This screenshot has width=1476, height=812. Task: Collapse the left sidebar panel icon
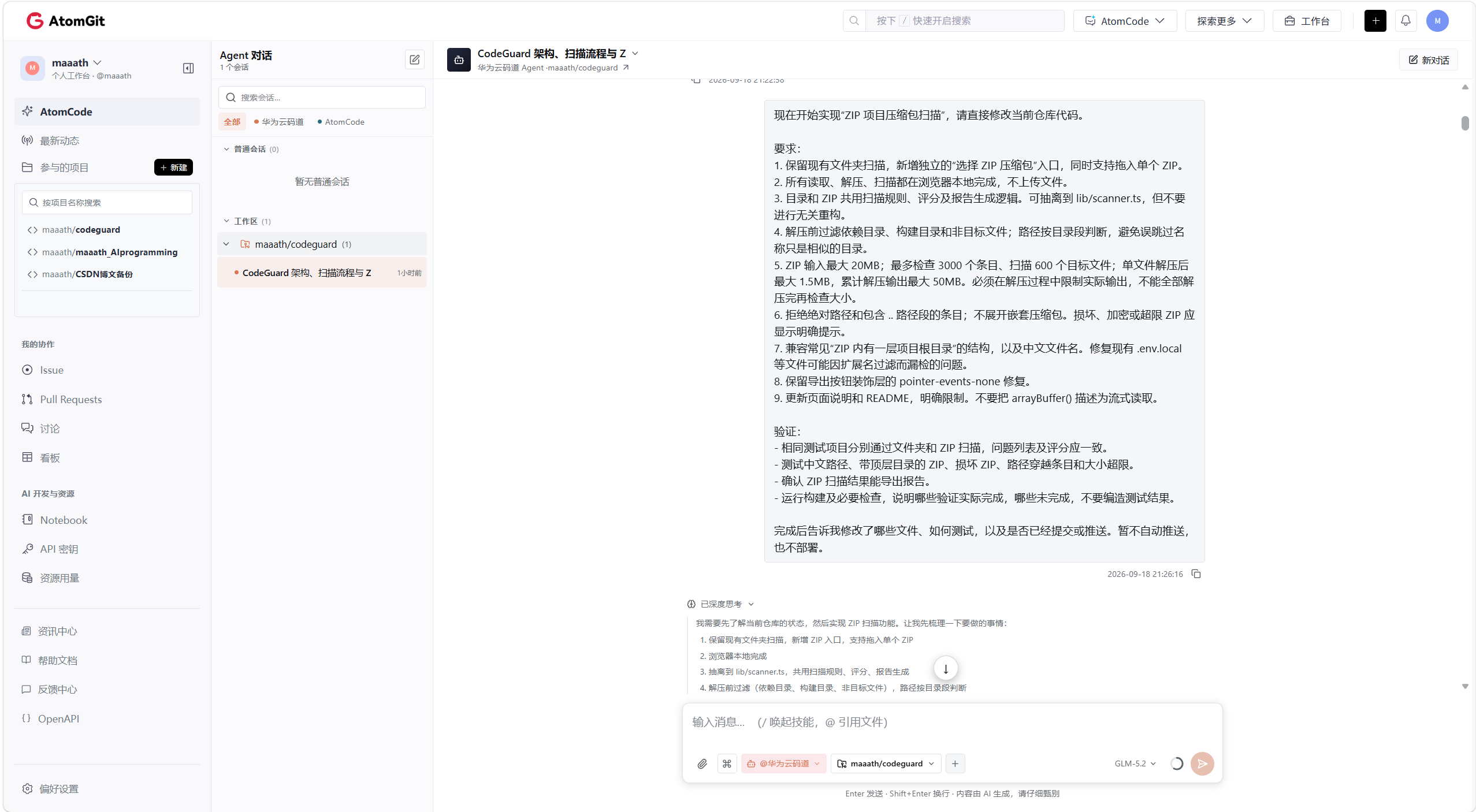188,68
